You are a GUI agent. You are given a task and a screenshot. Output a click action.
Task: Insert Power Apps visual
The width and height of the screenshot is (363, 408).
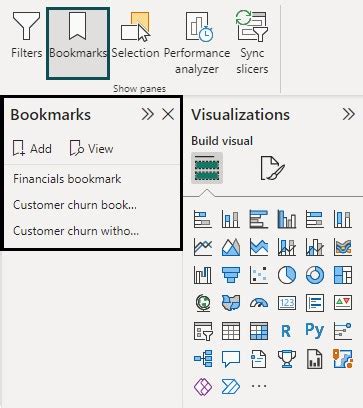coord(203,387)
